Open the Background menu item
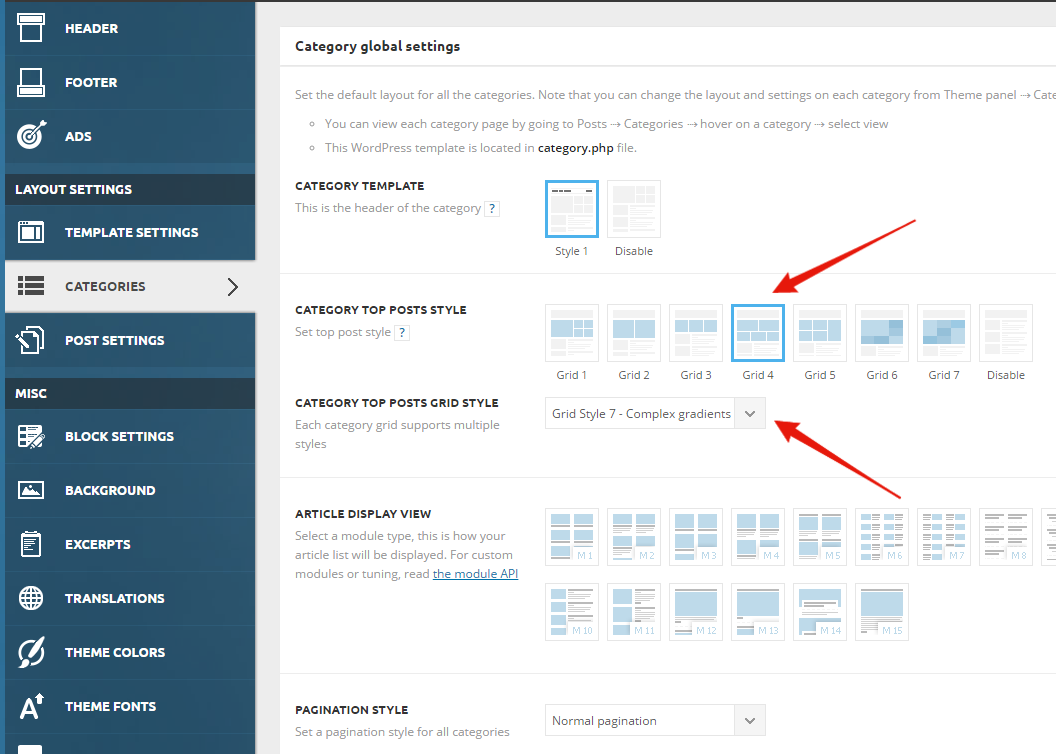 [130, 490]
